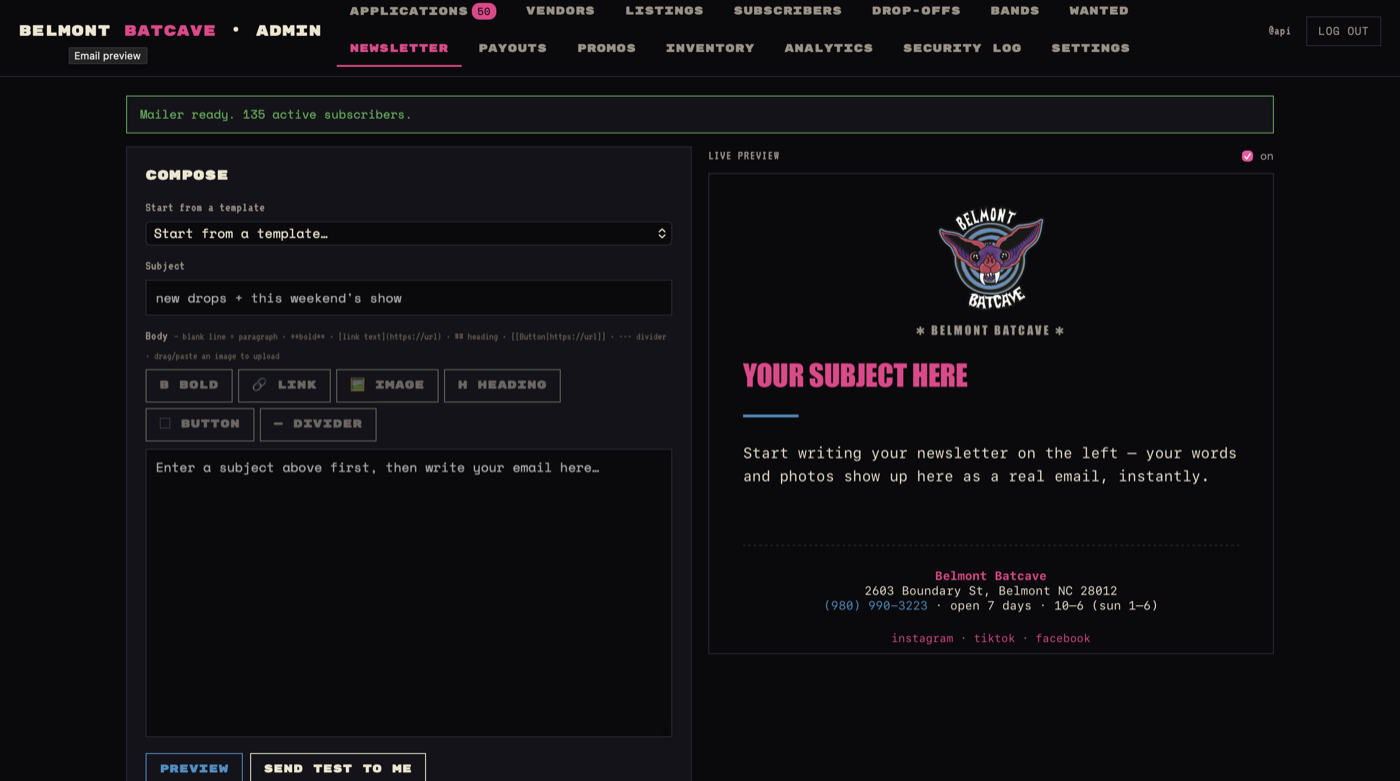
Task: Focus the email body text area
Action: coord(408,593)
